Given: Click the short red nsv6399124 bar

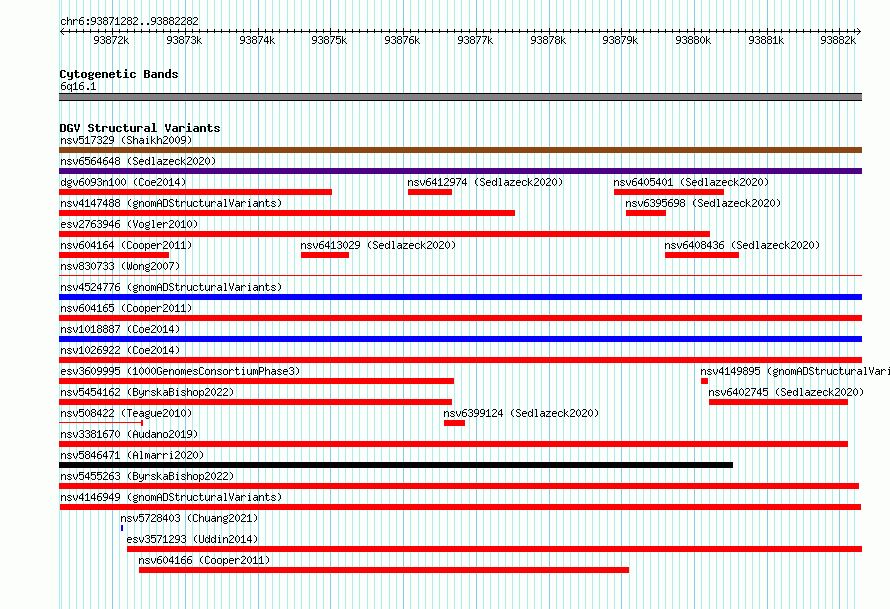Looking at the screenshot, I should 454,423.
